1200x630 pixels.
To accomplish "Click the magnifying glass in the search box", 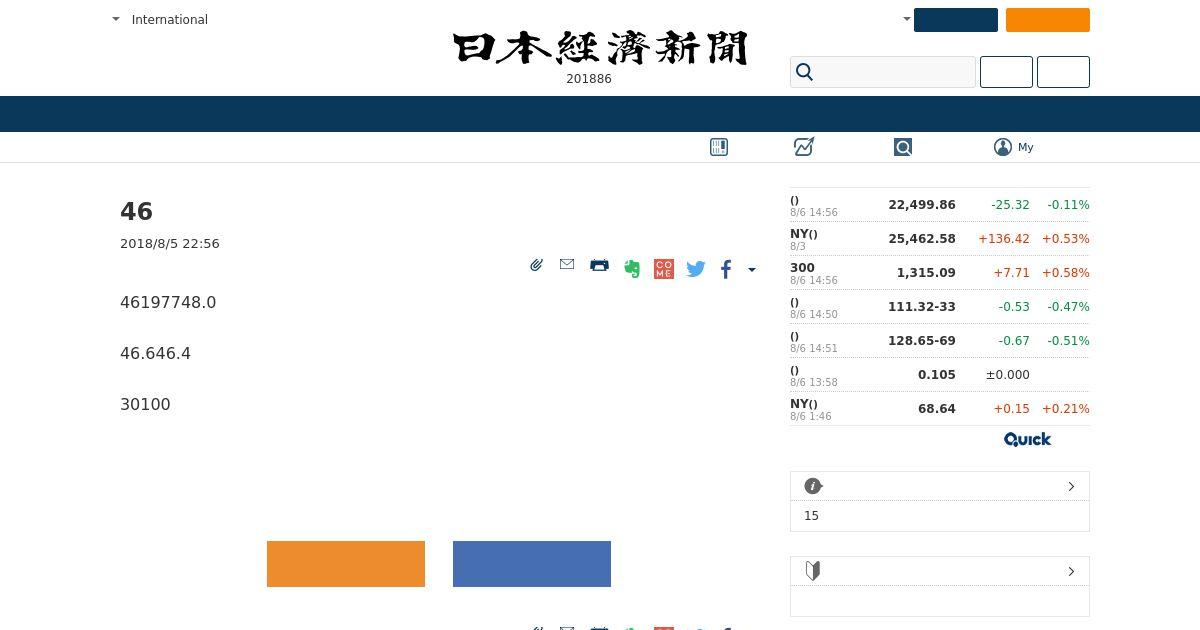I will [805, 72].
